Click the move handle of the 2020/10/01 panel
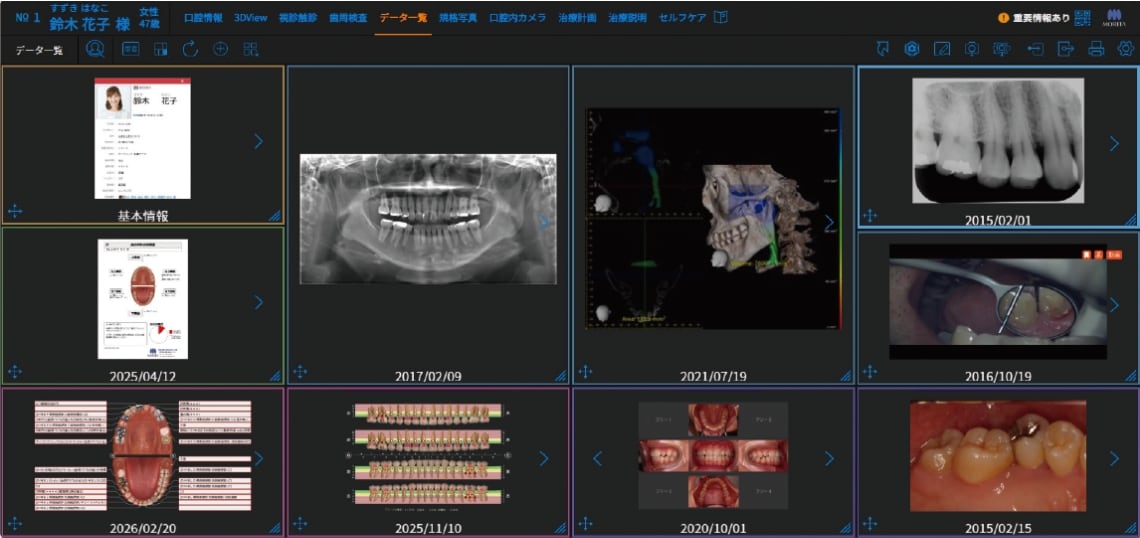The height and width of the screenshot is (538, 1140). coord(585,523)
